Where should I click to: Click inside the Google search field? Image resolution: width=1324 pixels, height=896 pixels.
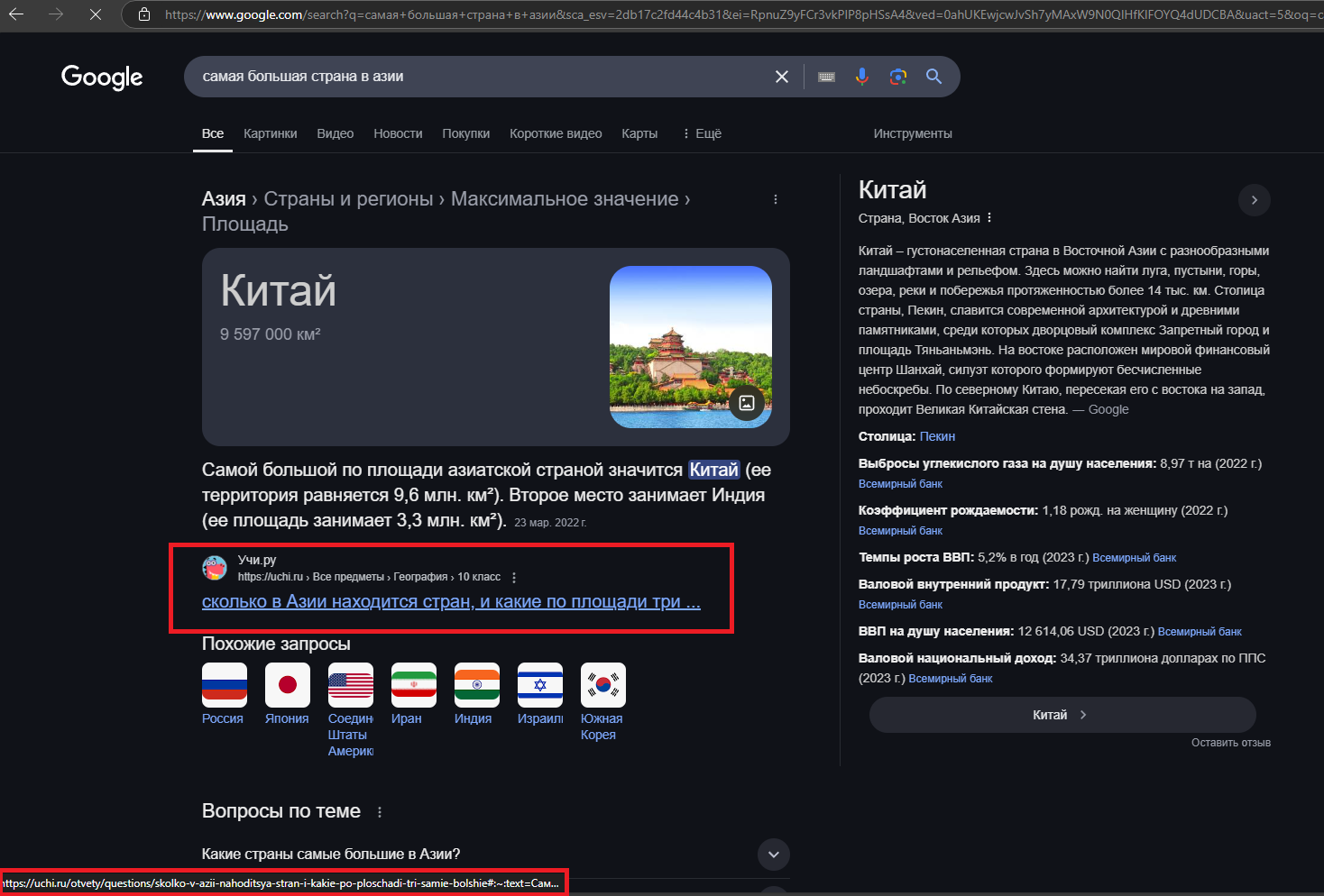click(x=478, y=77)
